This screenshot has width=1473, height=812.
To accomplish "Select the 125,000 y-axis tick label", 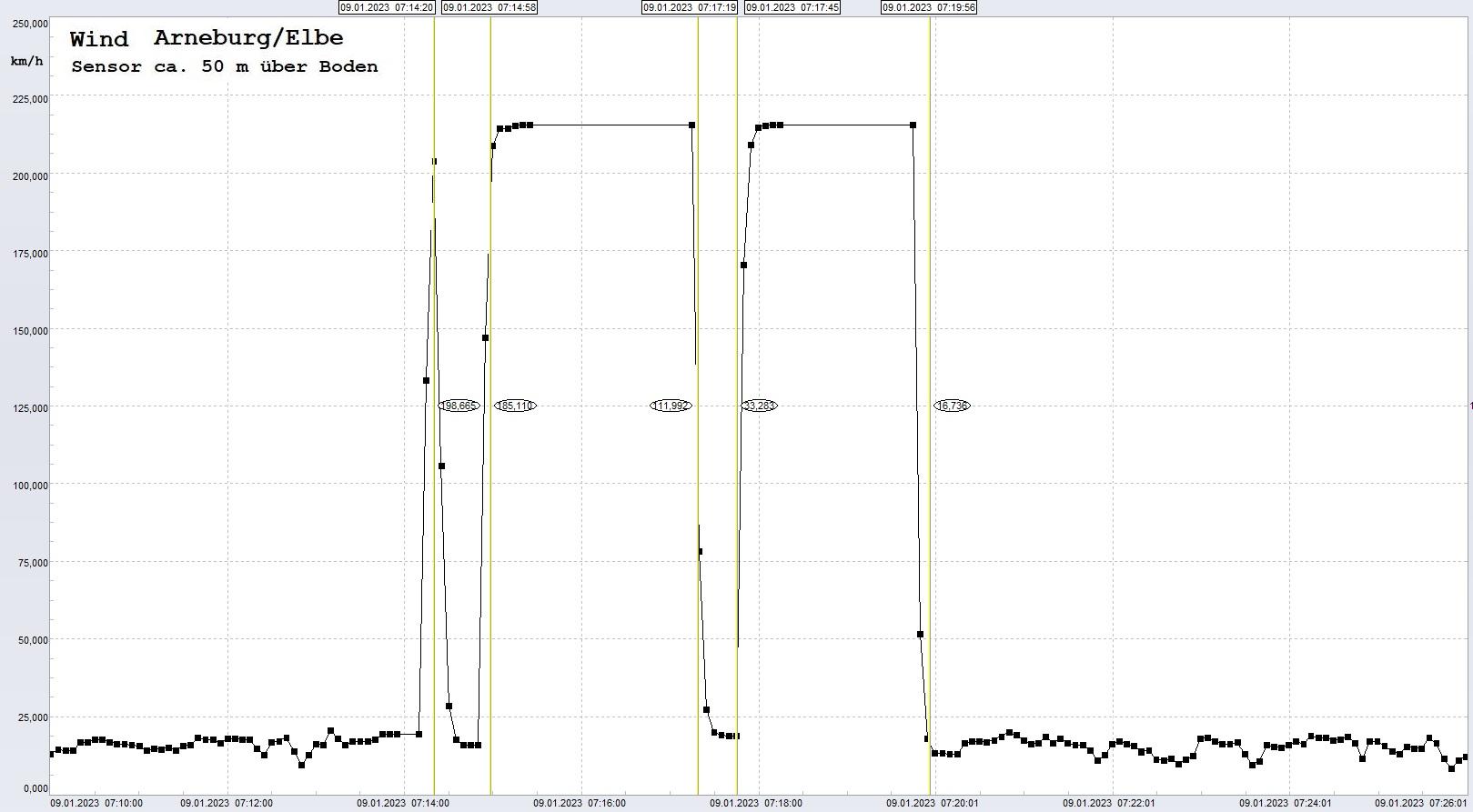I will click(x=30, y=408).
